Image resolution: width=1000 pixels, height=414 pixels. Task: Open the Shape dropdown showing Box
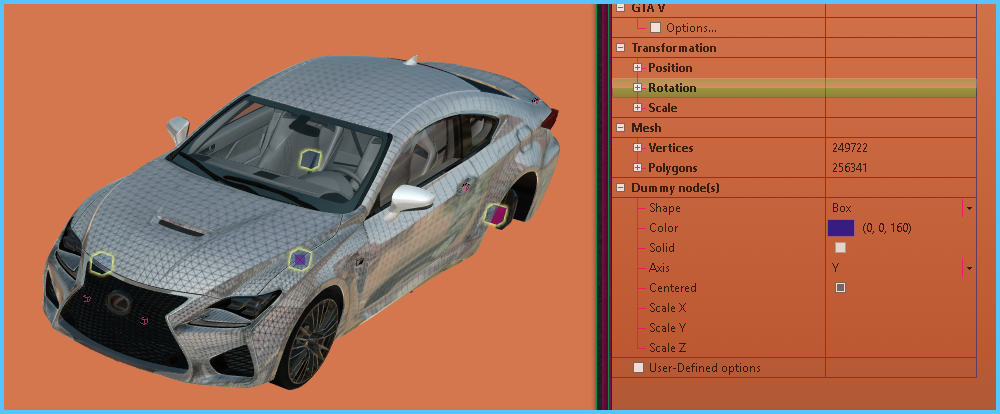pos(968,208)
